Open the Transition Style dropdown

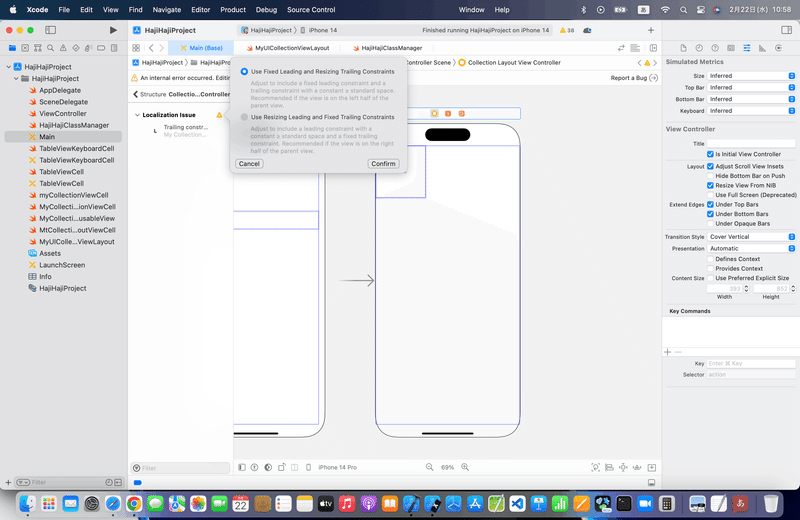point(751,237)
